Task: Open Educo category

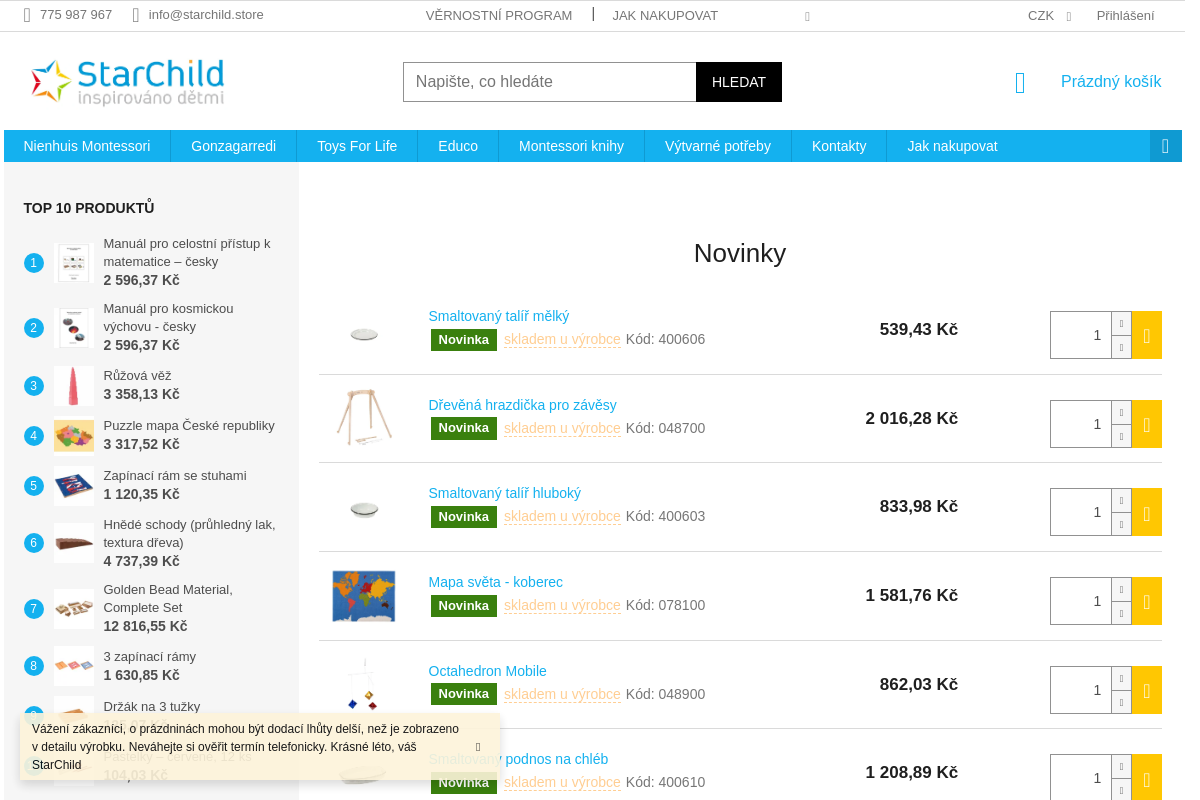Action: tap(458, 146)
